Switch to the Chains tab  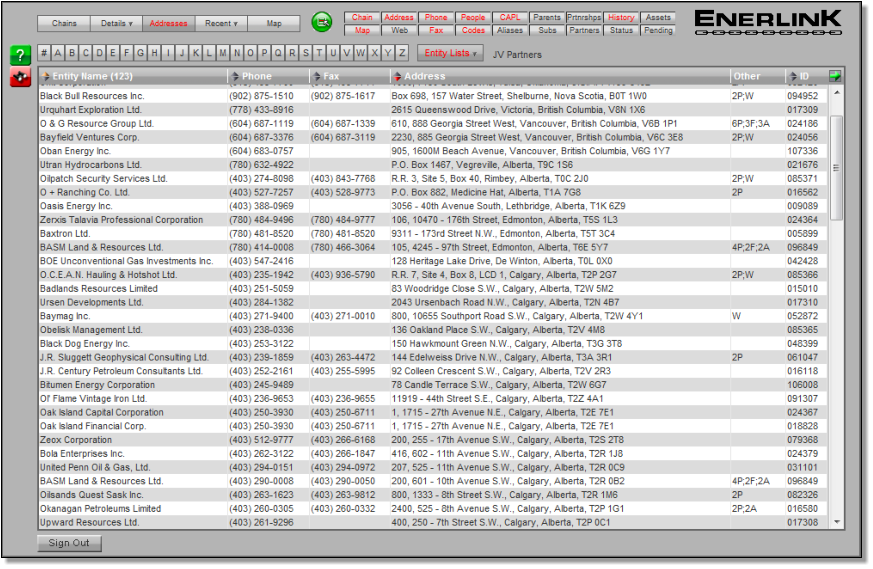pyautogui.click(x=65, y=23)
